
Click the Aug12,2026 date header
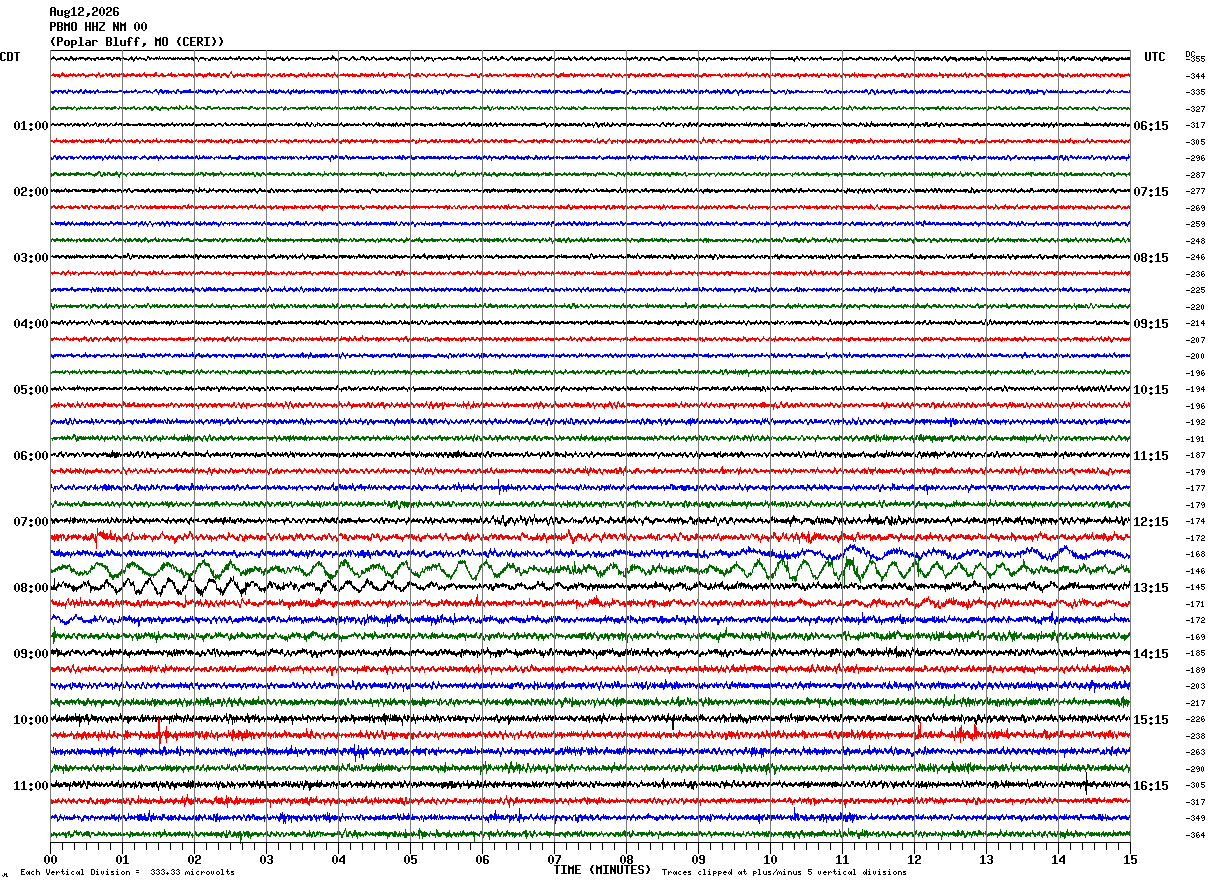pos(84,12)
